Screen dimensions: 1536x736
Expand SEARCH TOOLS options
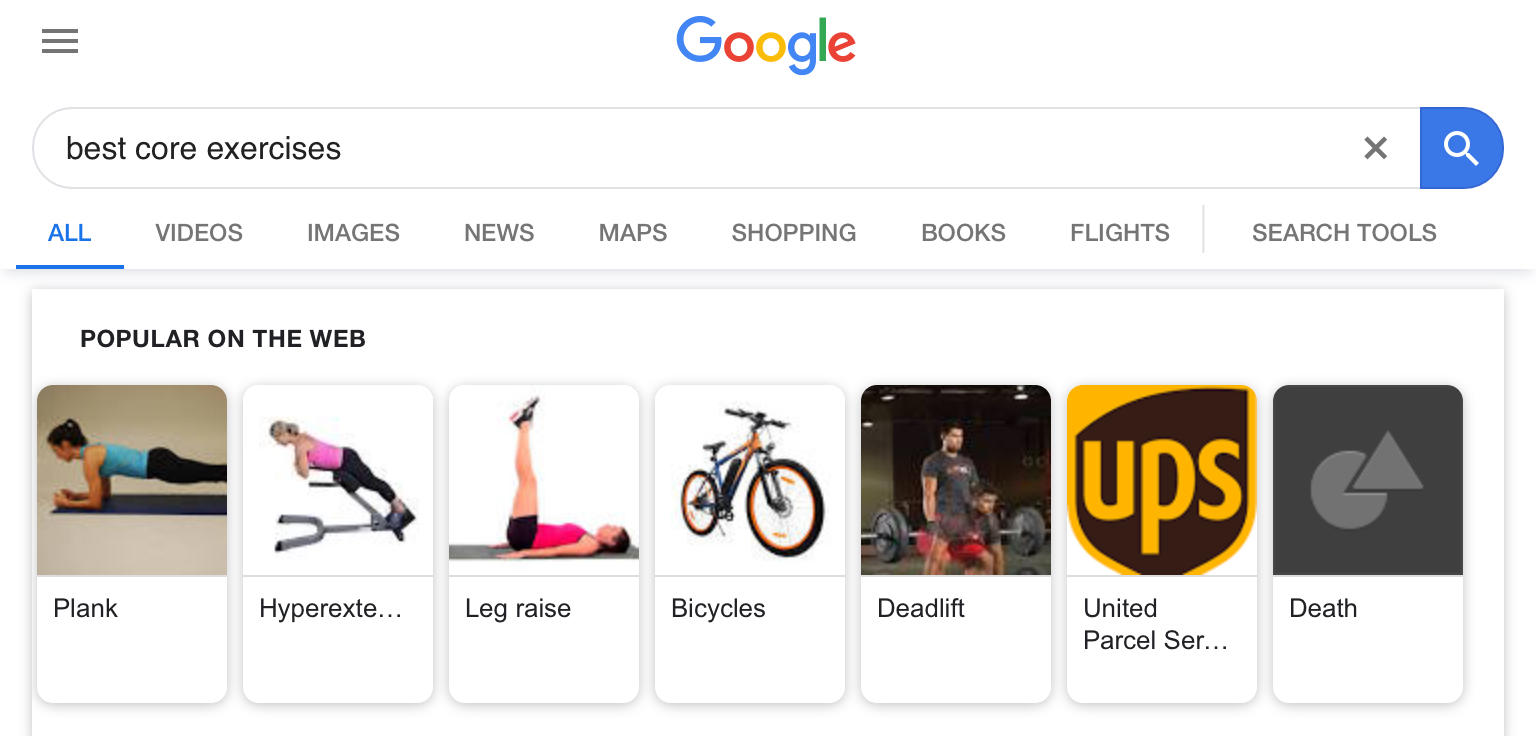[x=1344, y=233]
